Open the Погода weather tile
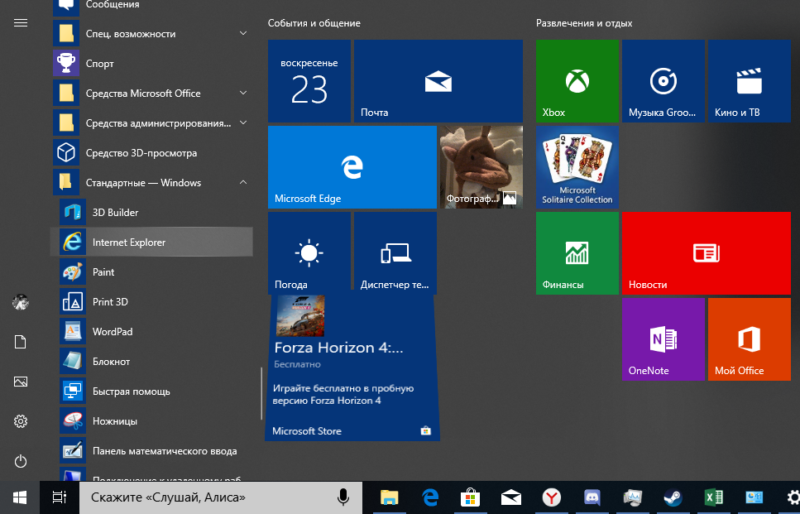 pyautogui.click(x=309, y=253)
